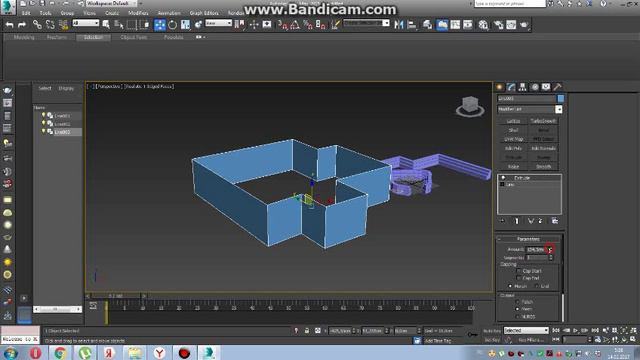Click the TurboSmooth modifier button

[543, 121]
